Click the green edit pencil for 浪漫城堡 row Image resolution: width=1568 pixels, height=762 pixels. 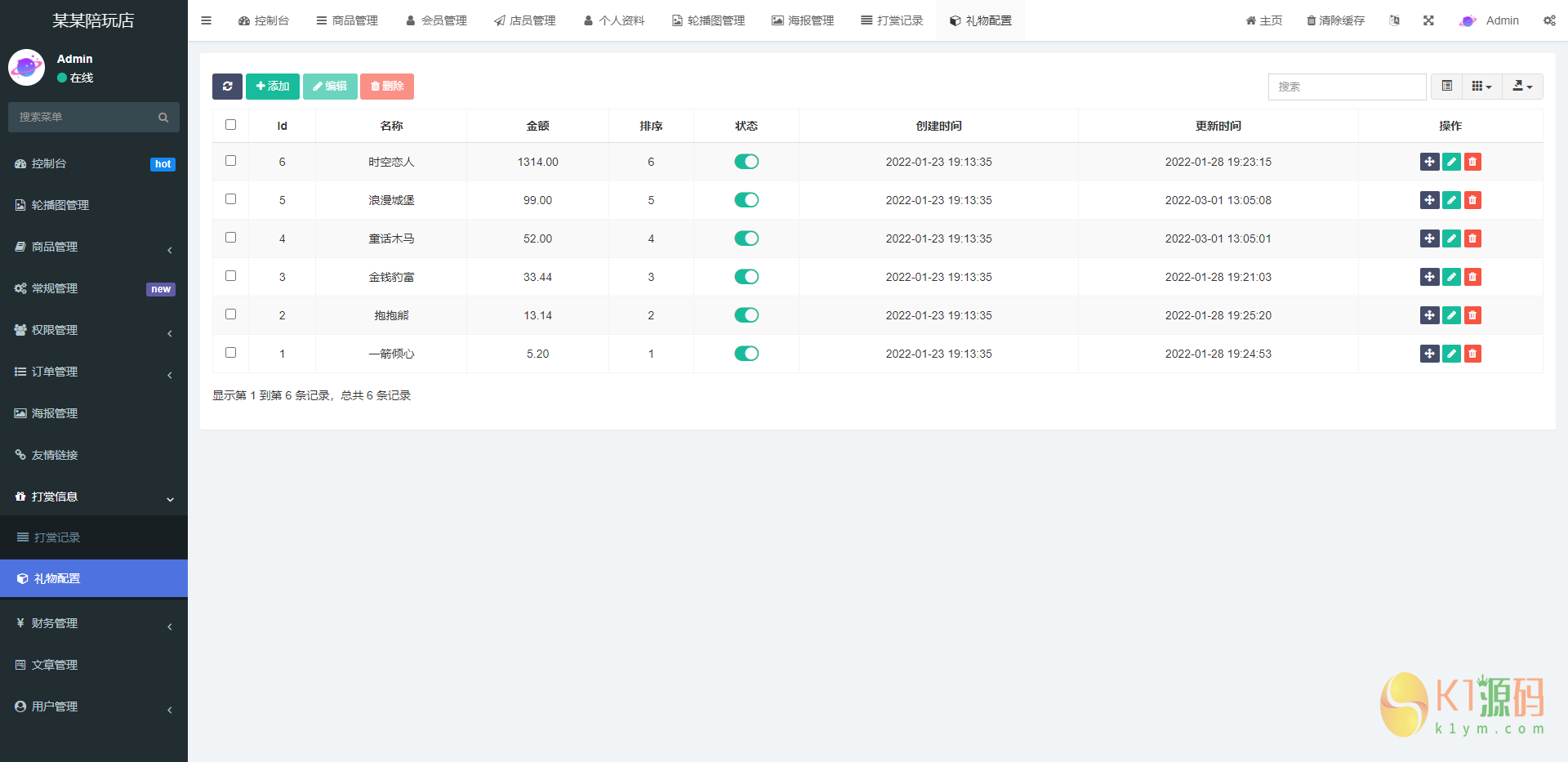[1451, 200]
